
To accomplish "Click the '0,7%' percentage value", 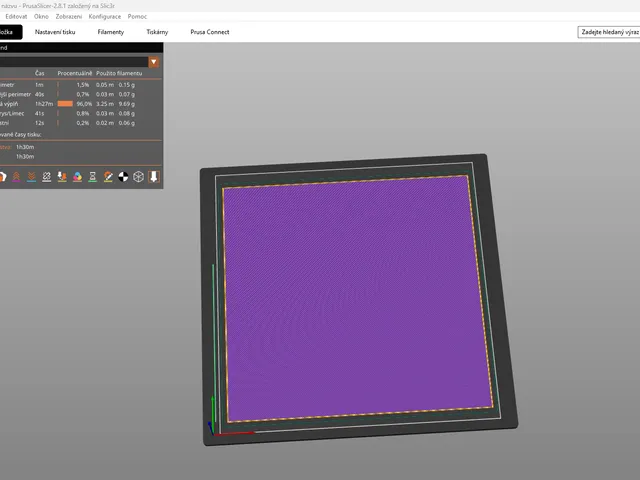I will (82, 94).
